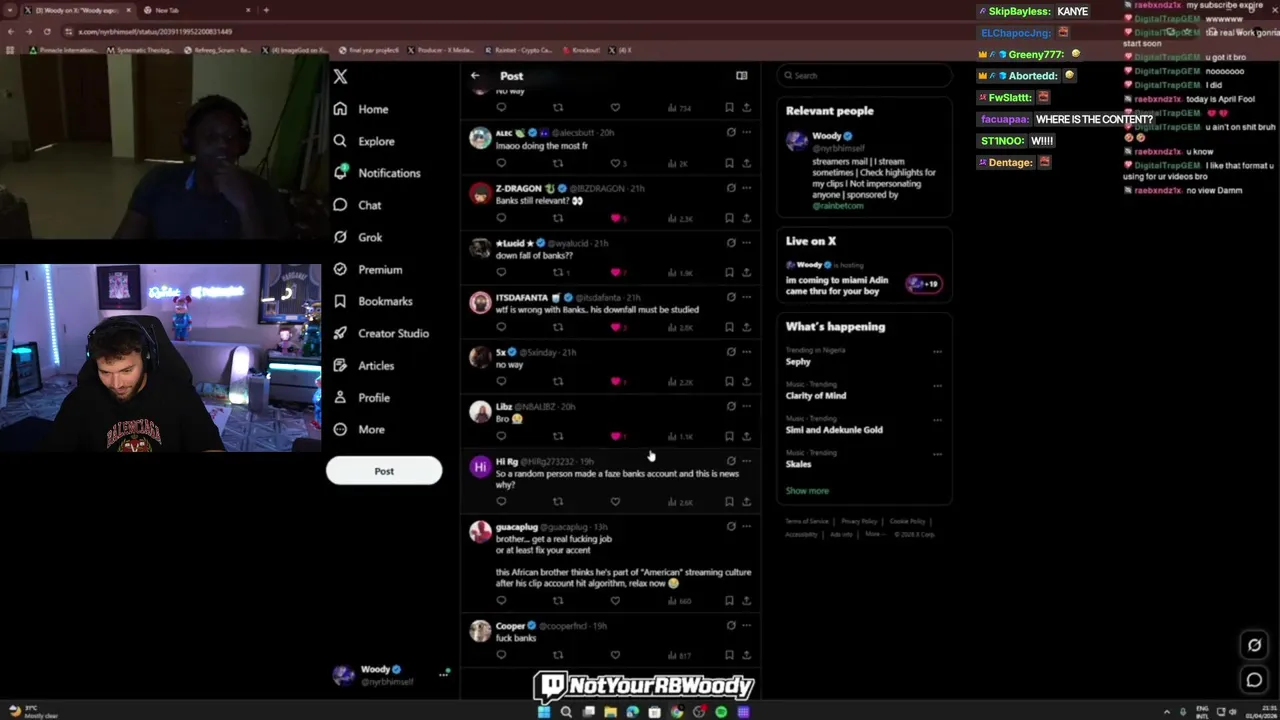Open the messages floating button bottom right
The image size is (1280, 720).
point(1254,680)
